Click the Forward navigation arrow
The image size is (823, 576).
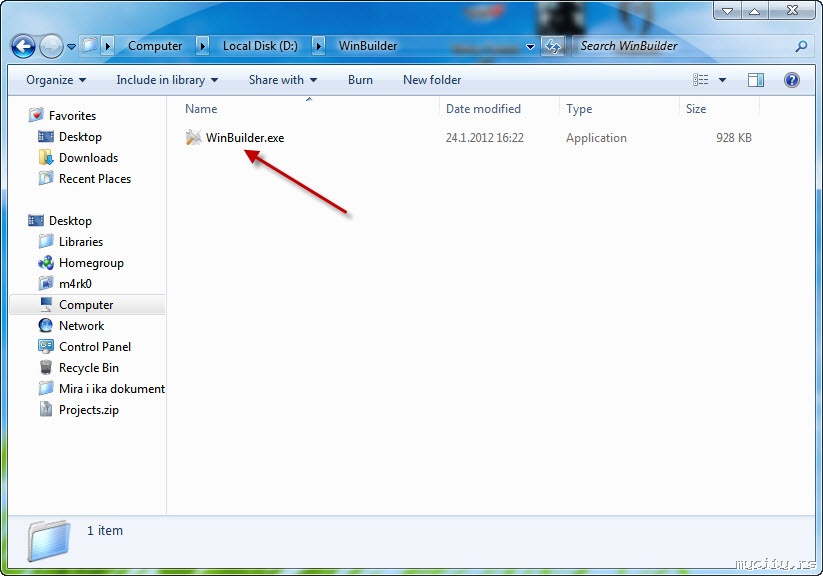pyautogui.click(x=51, y=47)
